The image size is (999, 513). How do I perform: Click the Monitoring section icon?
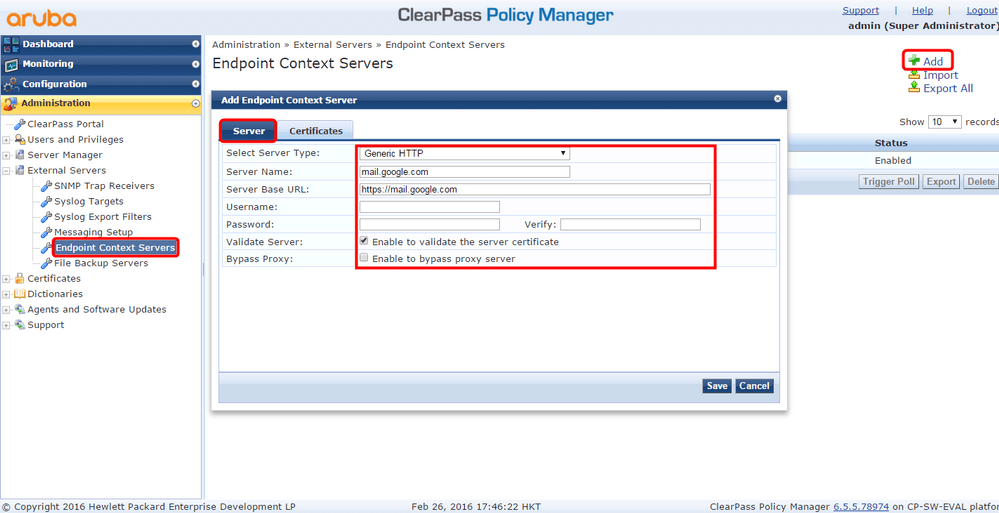pos(11,64)
